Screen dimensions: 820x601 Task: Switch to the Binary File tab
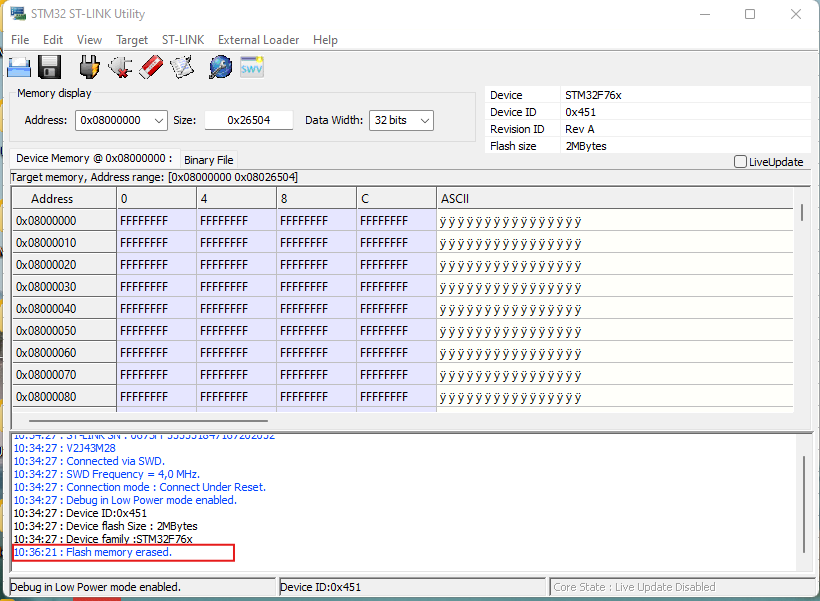click(208, 160)
